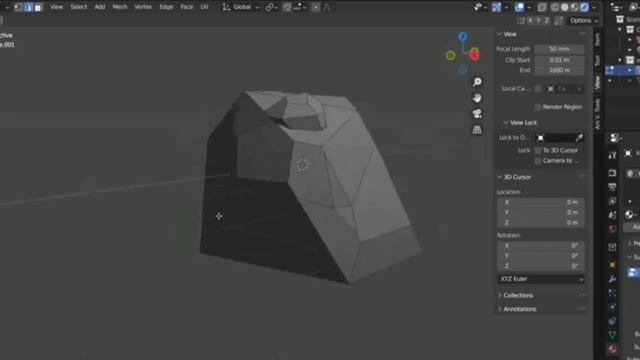Toggle X-ray mode
Screen dimensions: 640x360
click(542, 7)
